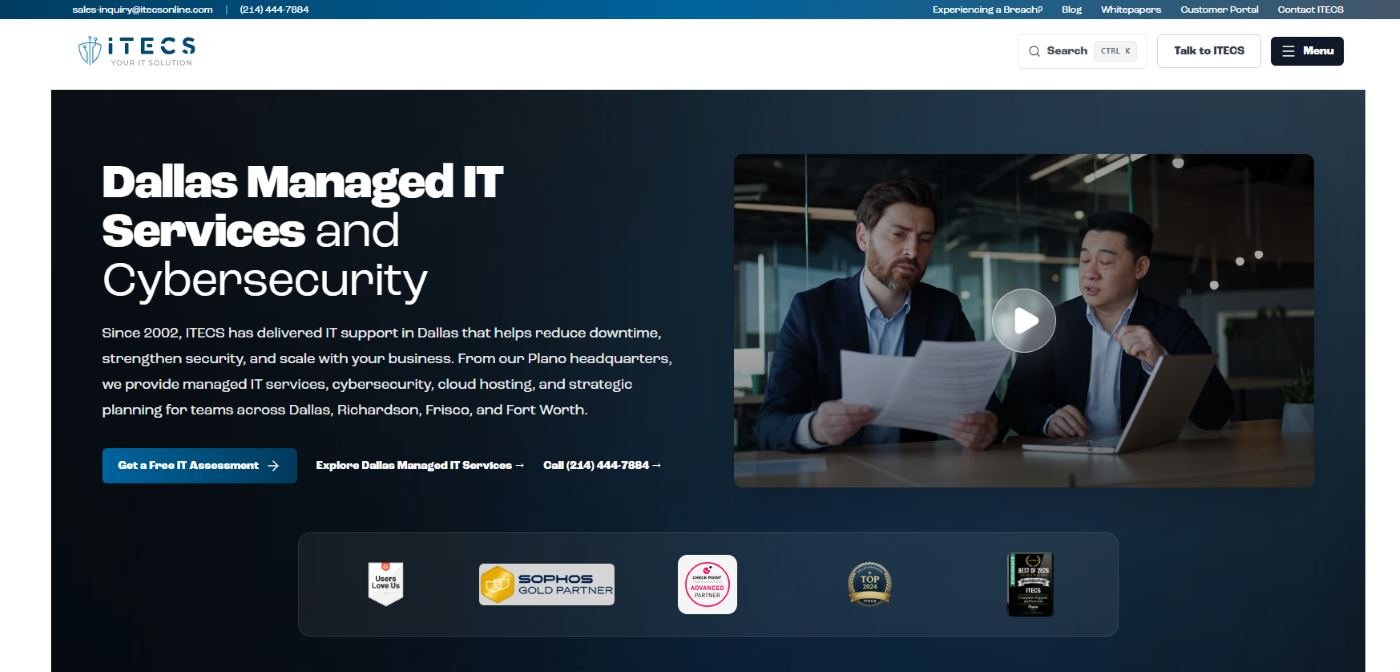Click arrow in Get a Free IT Assessment
Image resolution: width=1400 pixels, height=672 pixels.
pyautogui.click(x=273, y=466)
